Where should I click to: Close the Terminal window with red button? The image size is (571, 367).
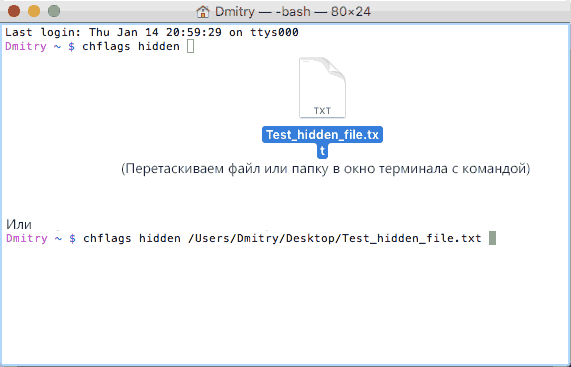(14, 11)
